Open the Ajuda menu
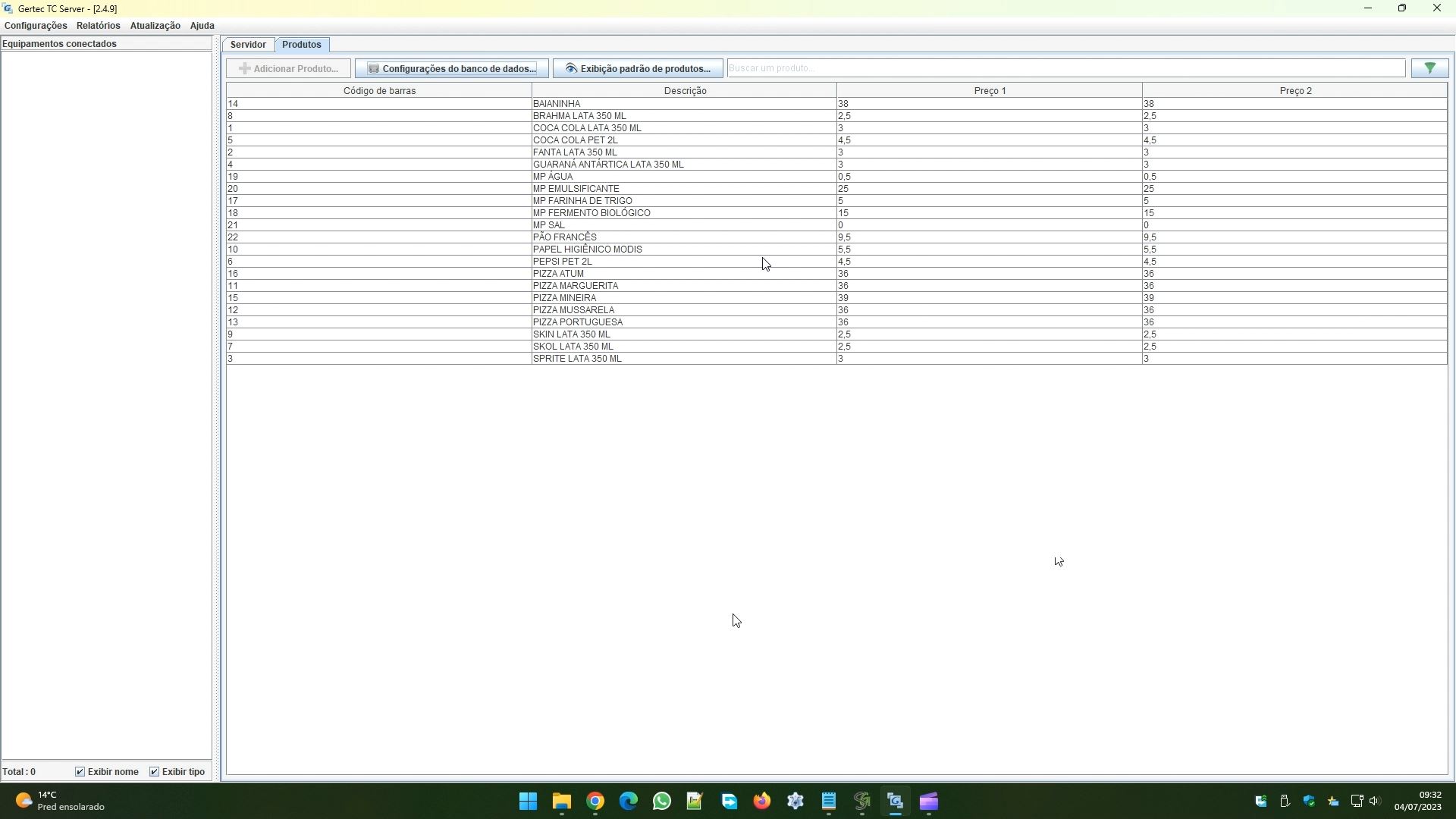1456x819 pixels. (x=202, y=26)
